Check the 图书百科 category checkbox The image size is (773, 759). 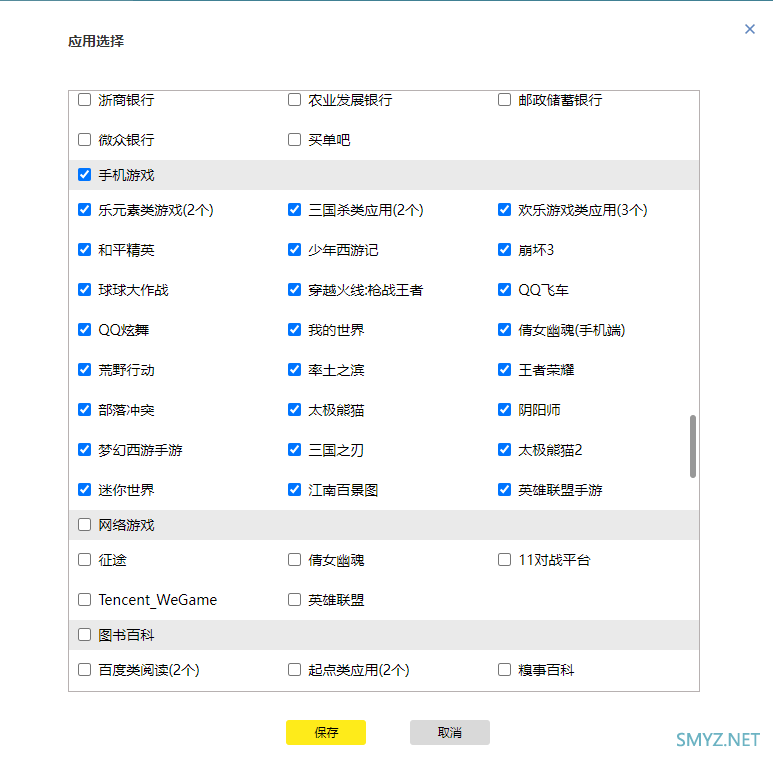coord(84,635)
